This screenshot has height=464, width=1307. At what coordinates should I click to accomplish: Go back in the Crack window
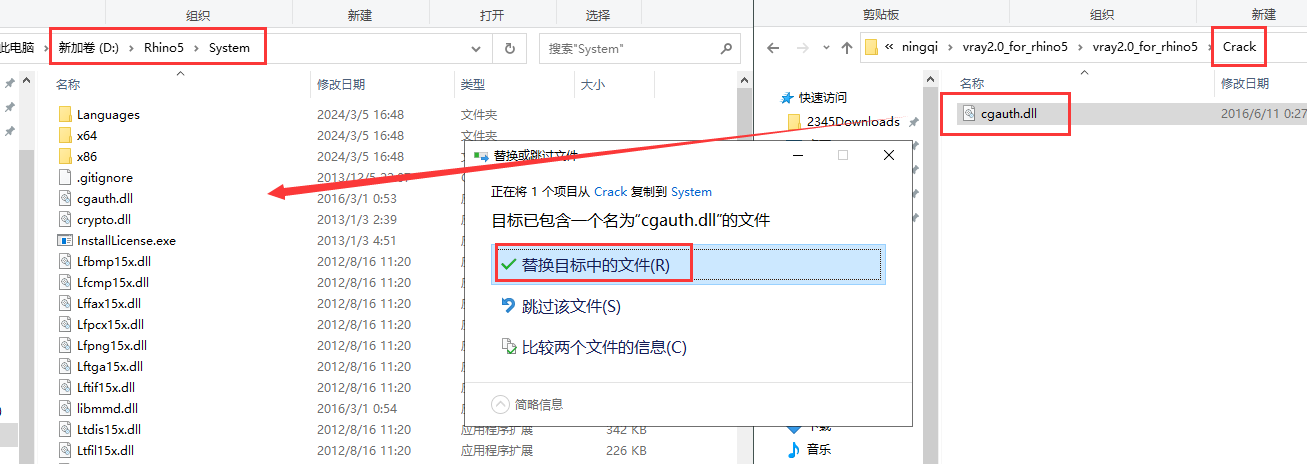[772, 48]
